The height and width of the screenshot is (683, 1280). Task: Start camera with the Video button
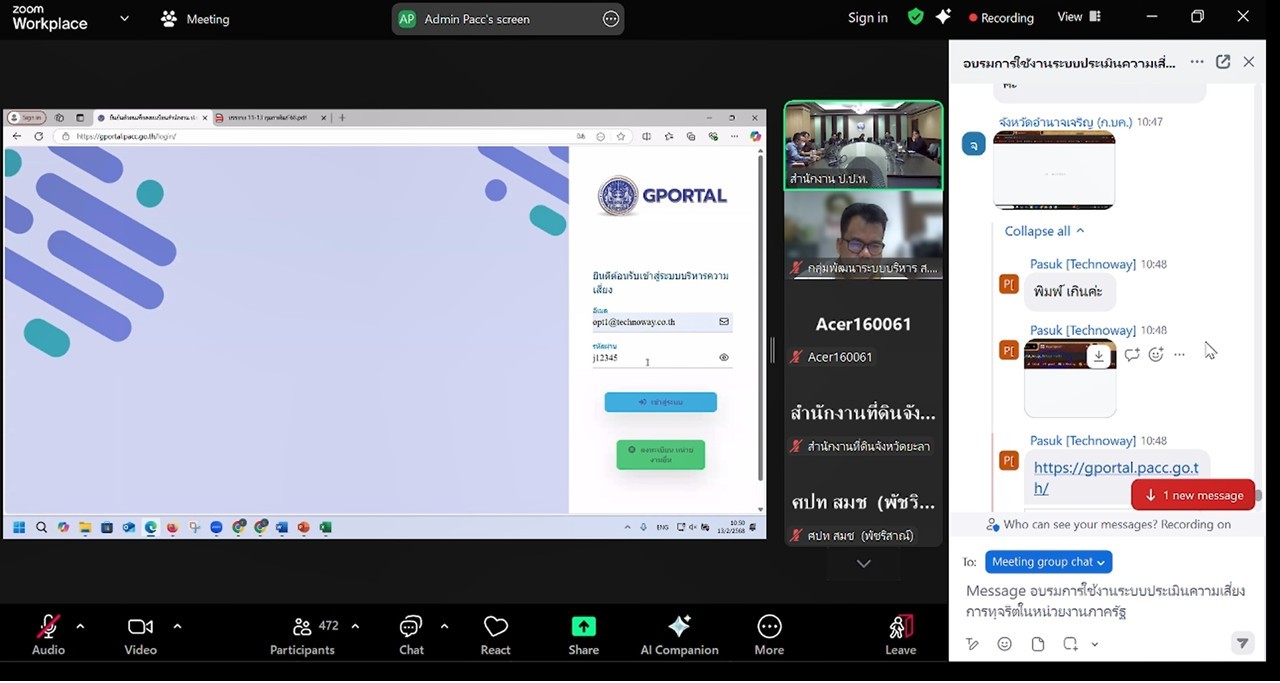pos(140,636)
